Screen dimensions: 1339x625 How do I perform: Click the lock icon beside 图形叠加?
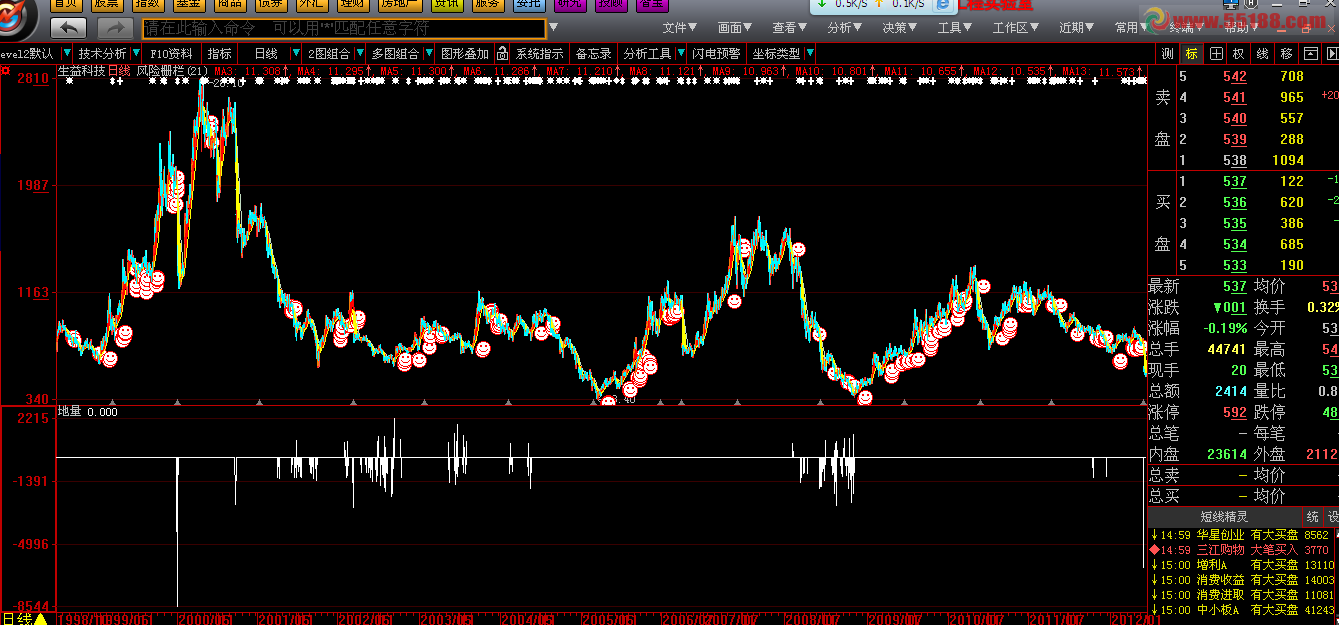(503, 53)
